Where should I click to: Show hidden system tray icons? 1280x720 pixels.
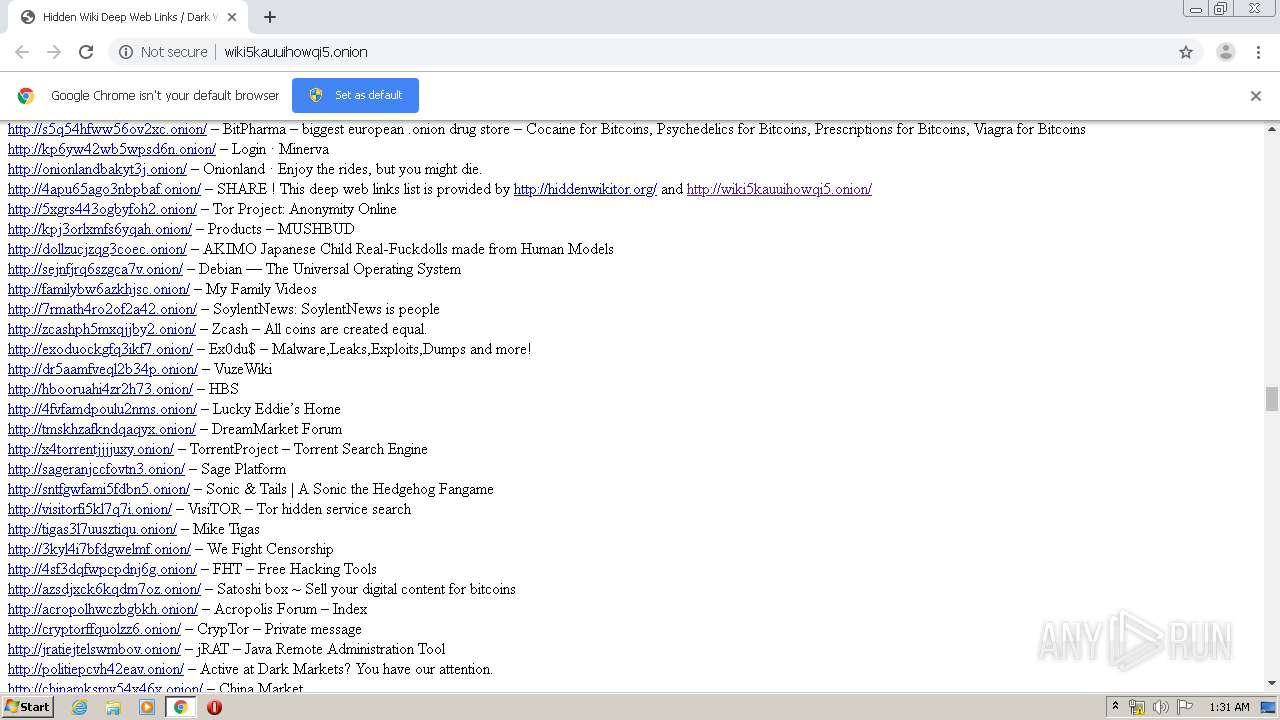pyautogui.click(x=1116, y=707)
